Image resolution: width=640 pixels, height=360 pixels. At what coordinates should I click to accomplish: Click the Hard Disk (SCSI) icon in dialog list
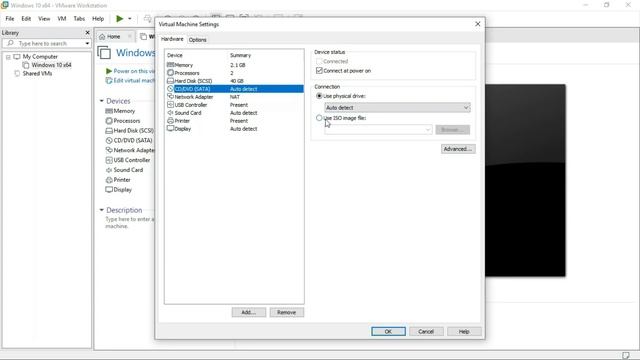170,81
